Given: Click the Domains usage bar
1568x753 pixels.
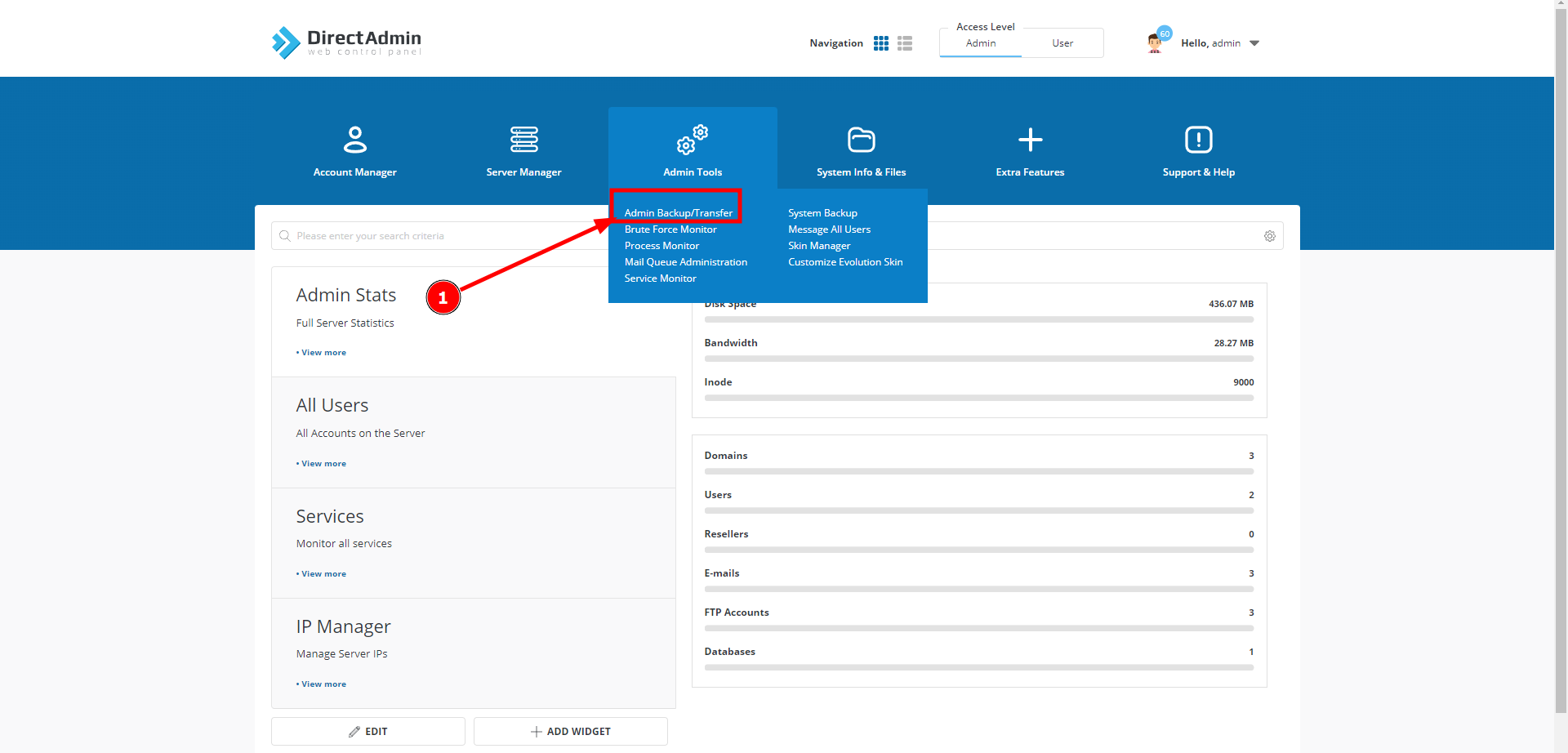Looking at the screenshot, I should (x=978, y=471).
